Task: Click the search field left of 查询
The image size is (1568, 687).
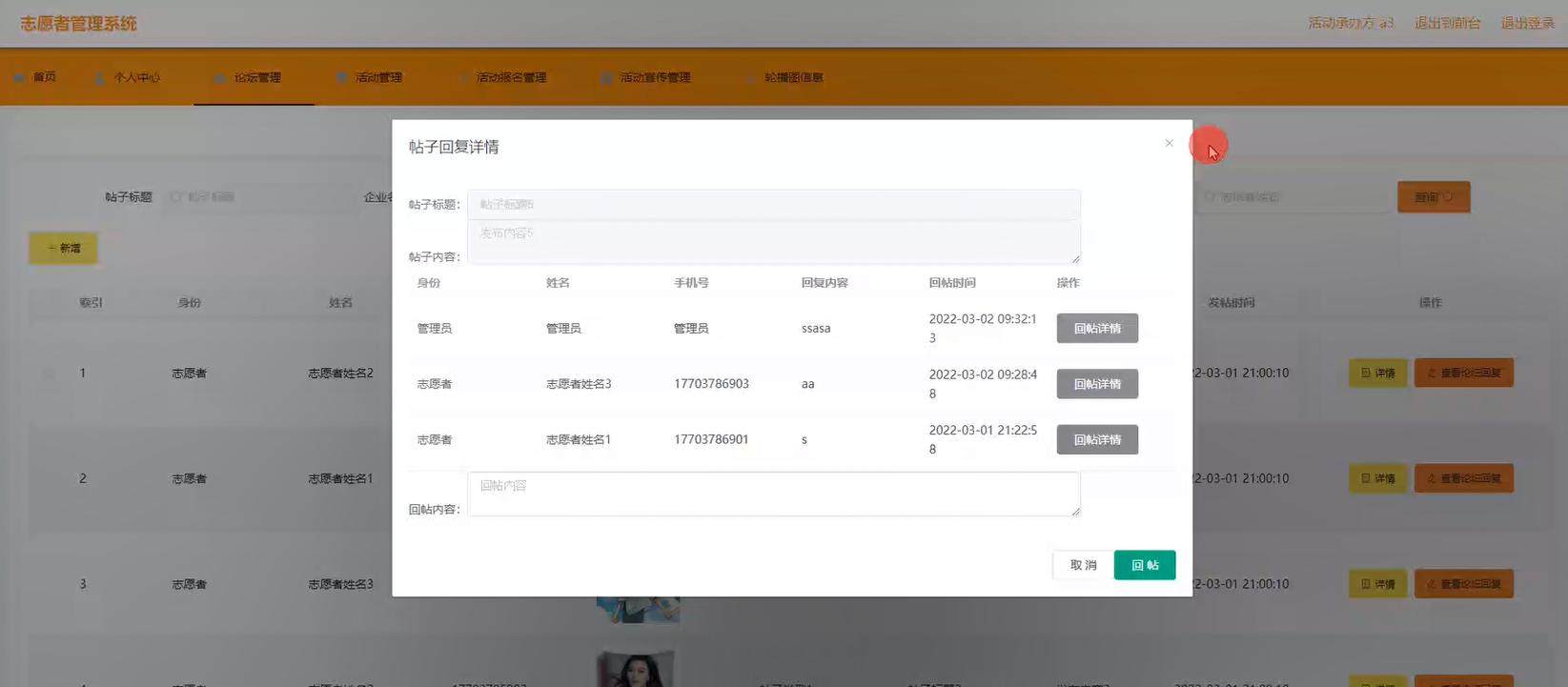Action: [1292, 197]
